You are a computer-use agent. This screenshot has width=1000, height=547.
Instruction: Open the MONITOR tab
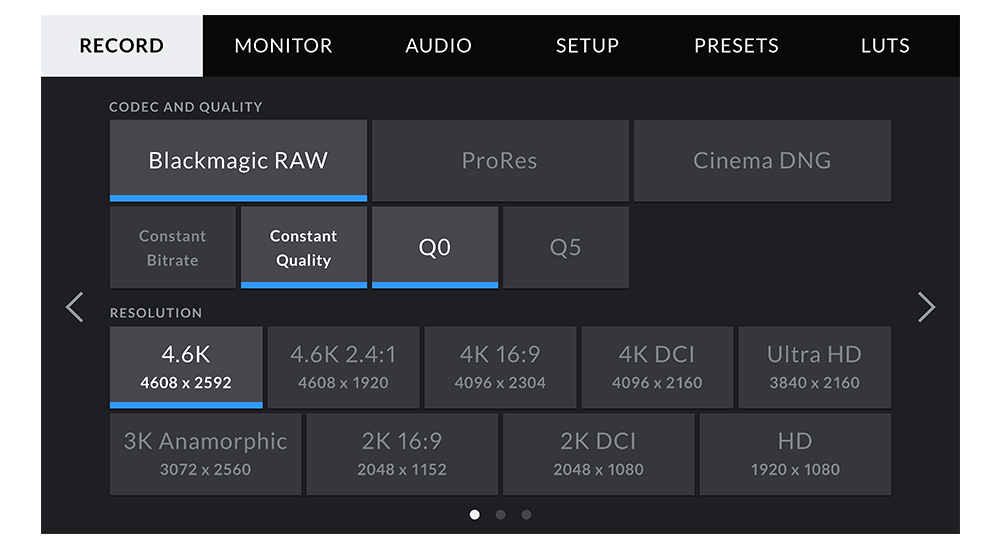283,46
